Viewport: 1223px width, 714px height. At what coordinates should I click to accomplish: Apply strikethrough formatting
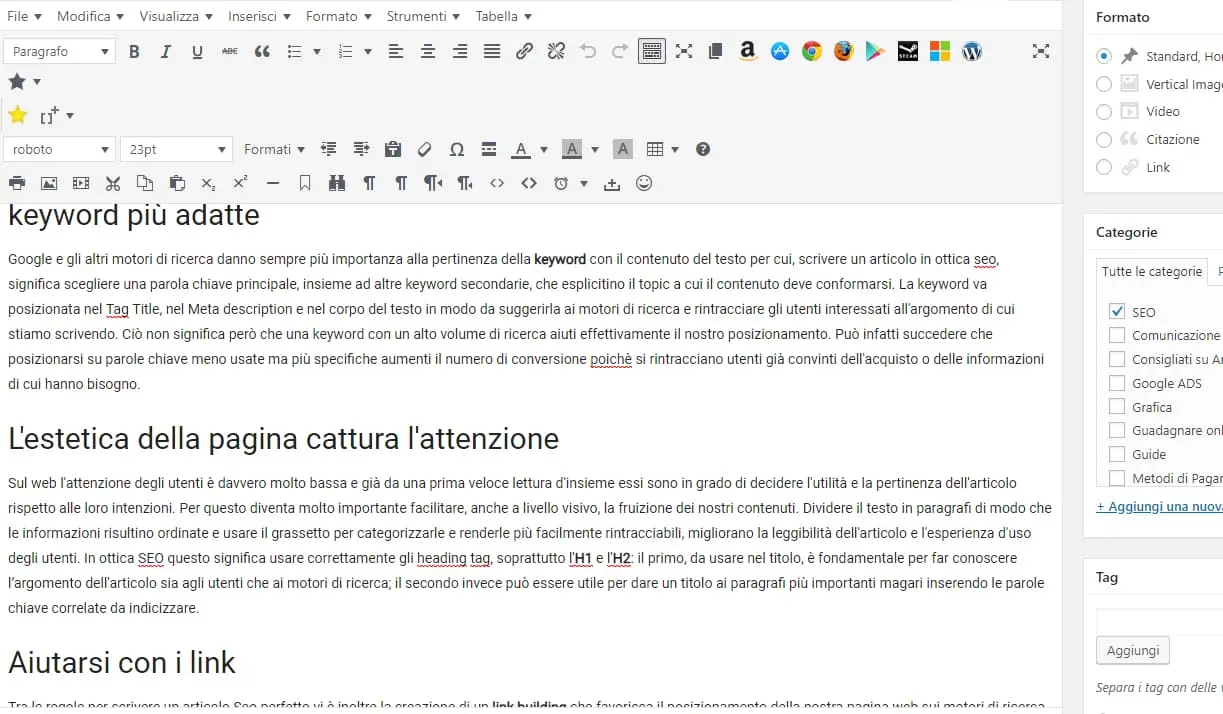pos(229,51)
